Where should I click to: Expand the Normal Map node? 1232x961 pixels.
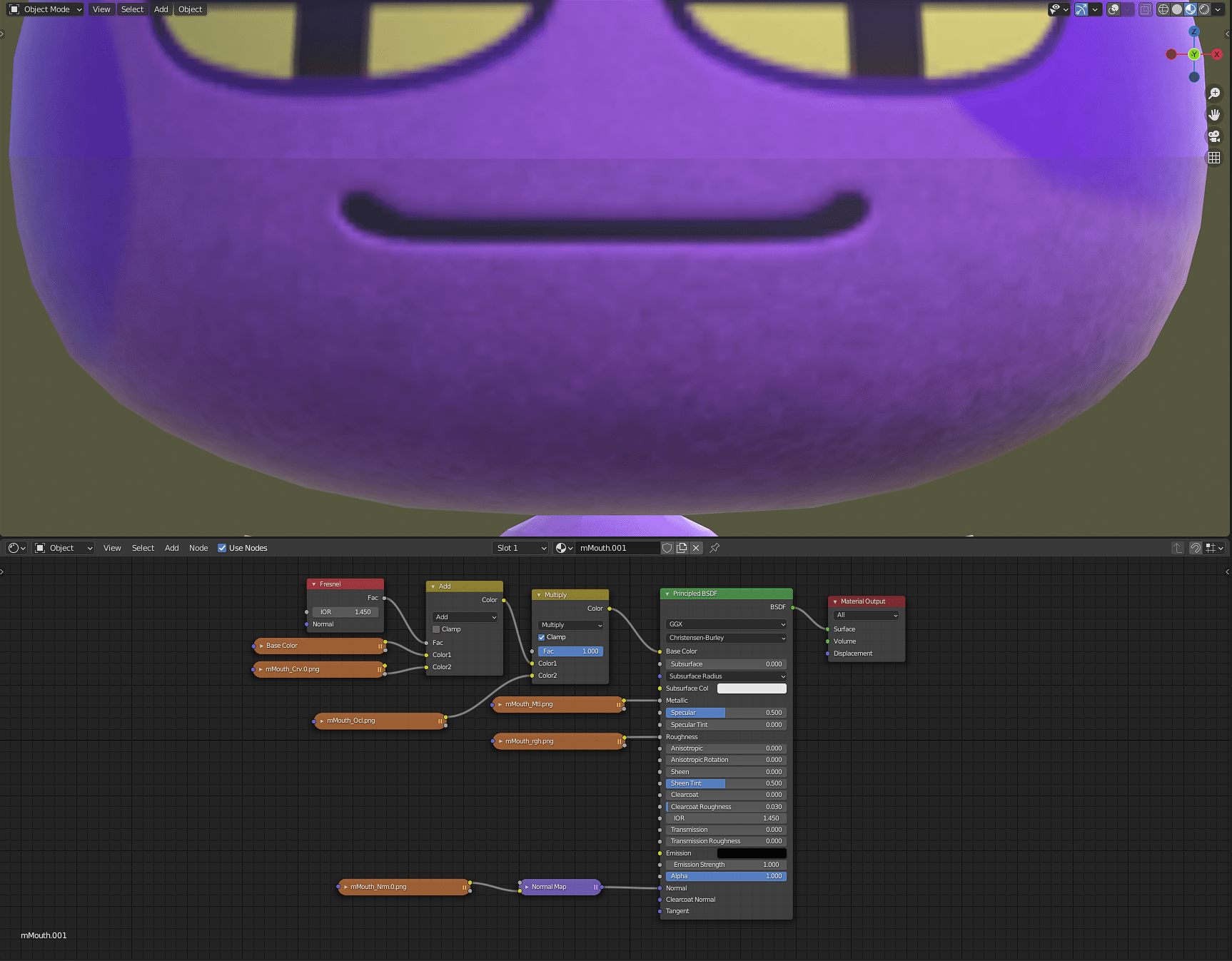[x=527, y=887]
